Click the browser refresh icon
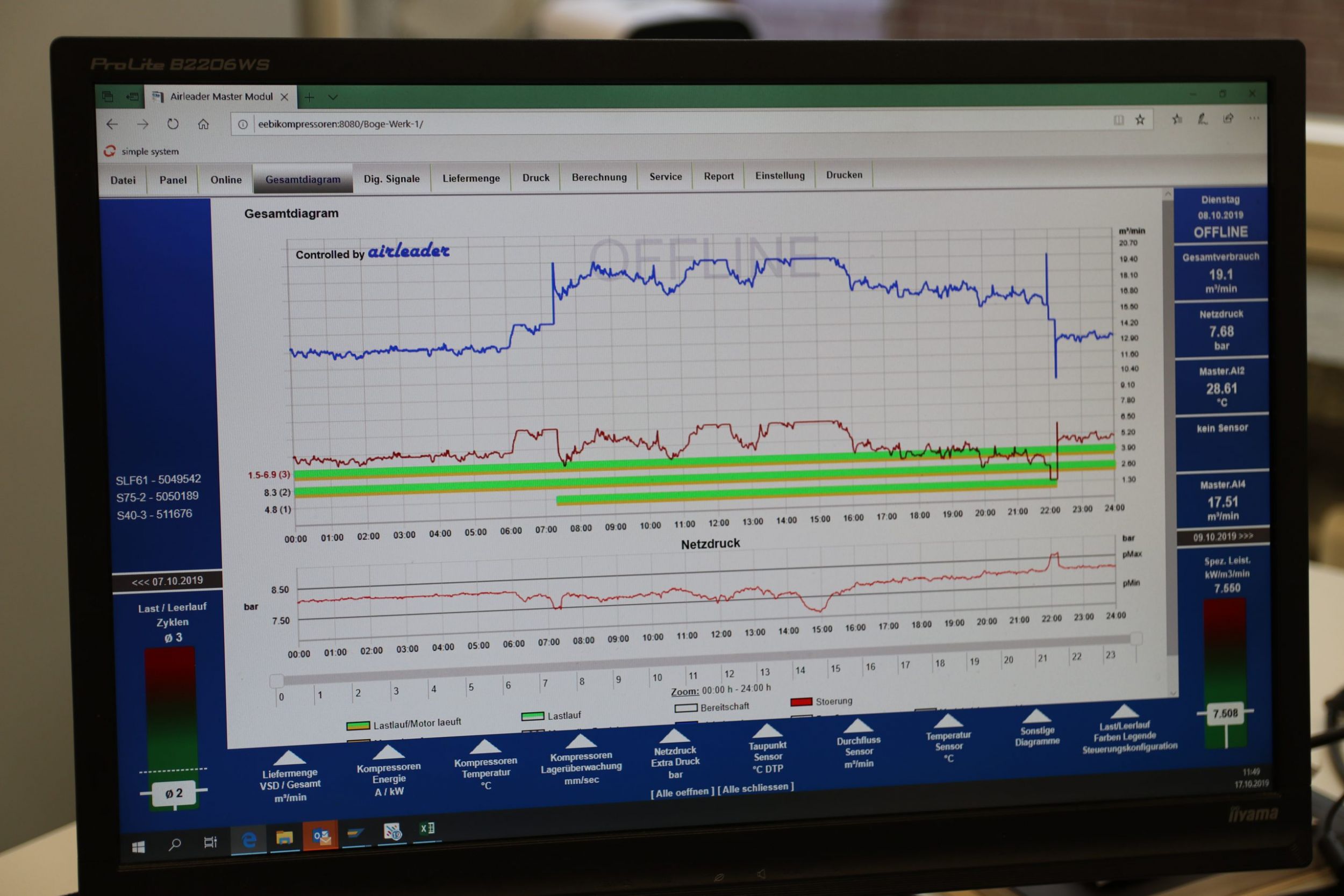 [x=173, y=124]
